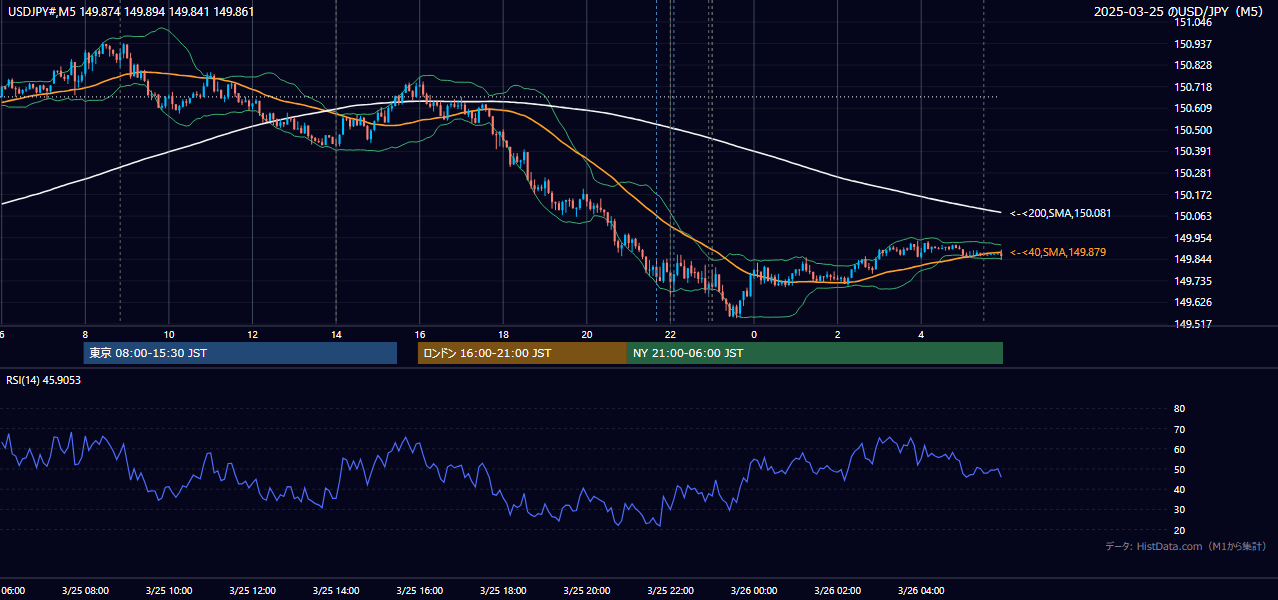This screenshot has width=1278, height=600.
Task: Click price axis value 149.954
Action: pyautogui.click(x=1193, y=238)
